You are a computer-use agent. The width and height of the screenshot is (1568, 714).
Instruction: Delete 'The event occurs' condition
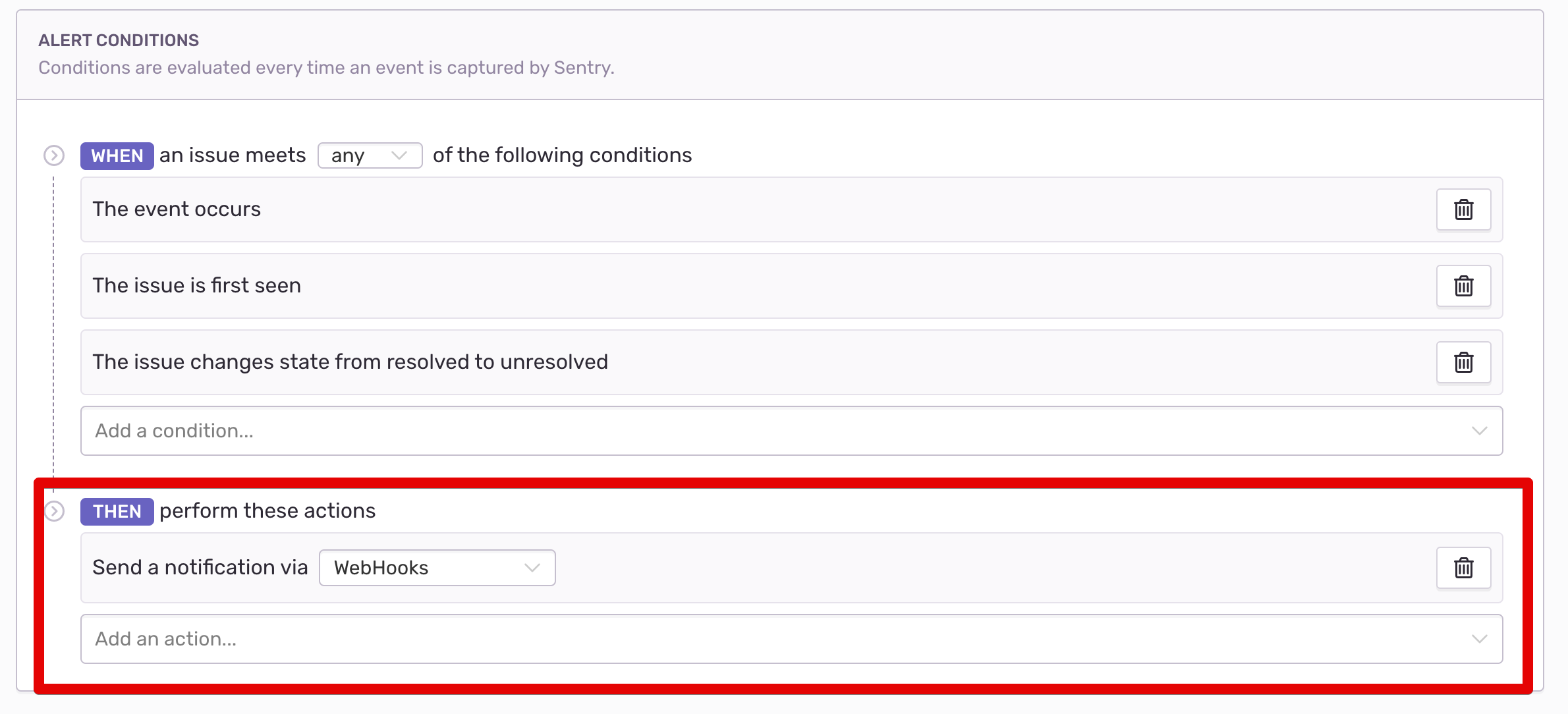pyautogui.click(x=1463, y=209)
